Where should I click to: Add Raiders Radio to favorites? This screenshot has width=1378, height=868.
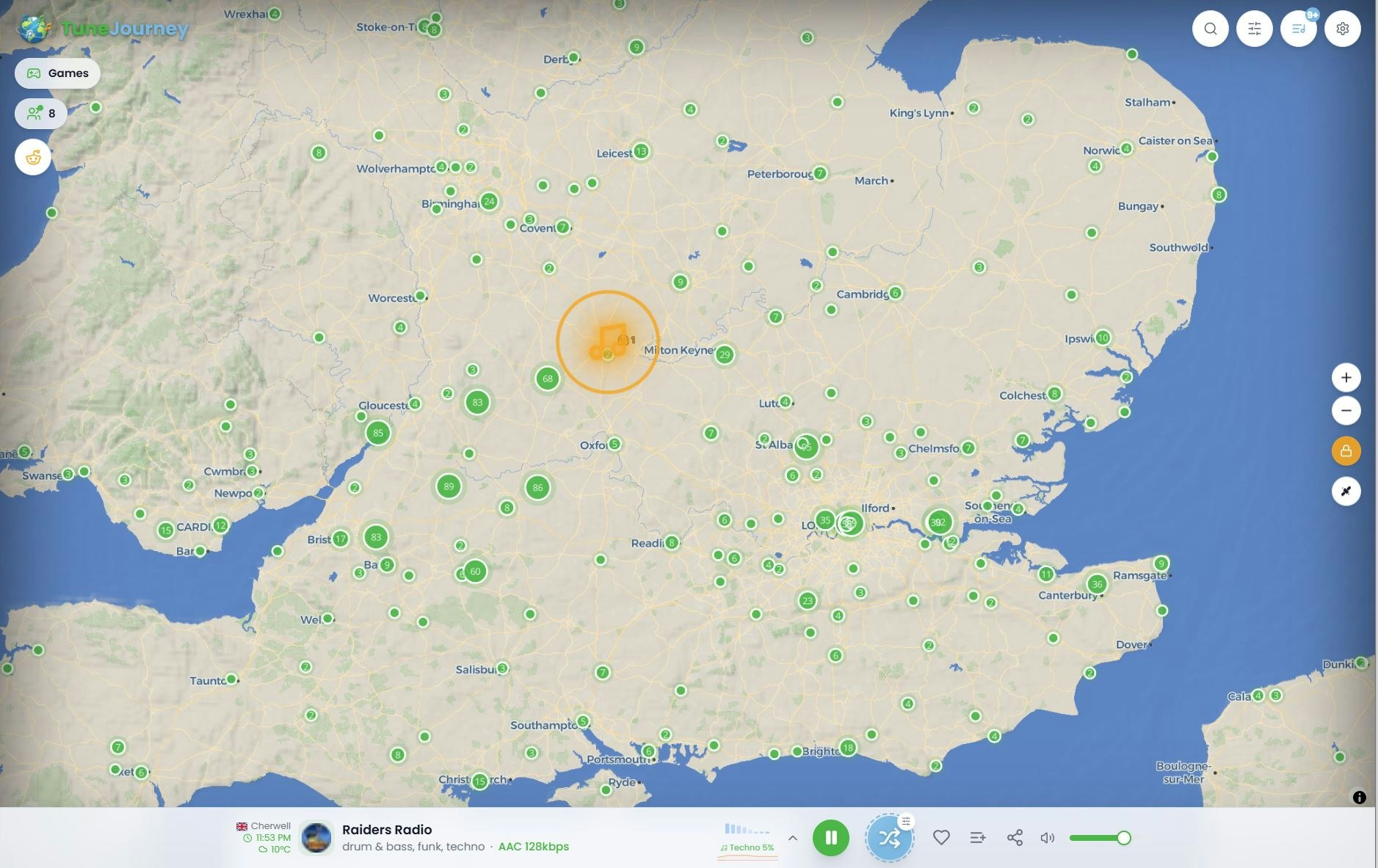pos(941,837)
